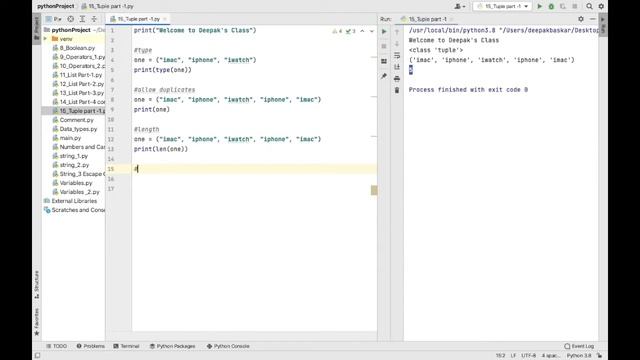Screen dimensions: 640x360
Task: Hide the Run panel with minimize icon
Action: [x=593, y=19]
